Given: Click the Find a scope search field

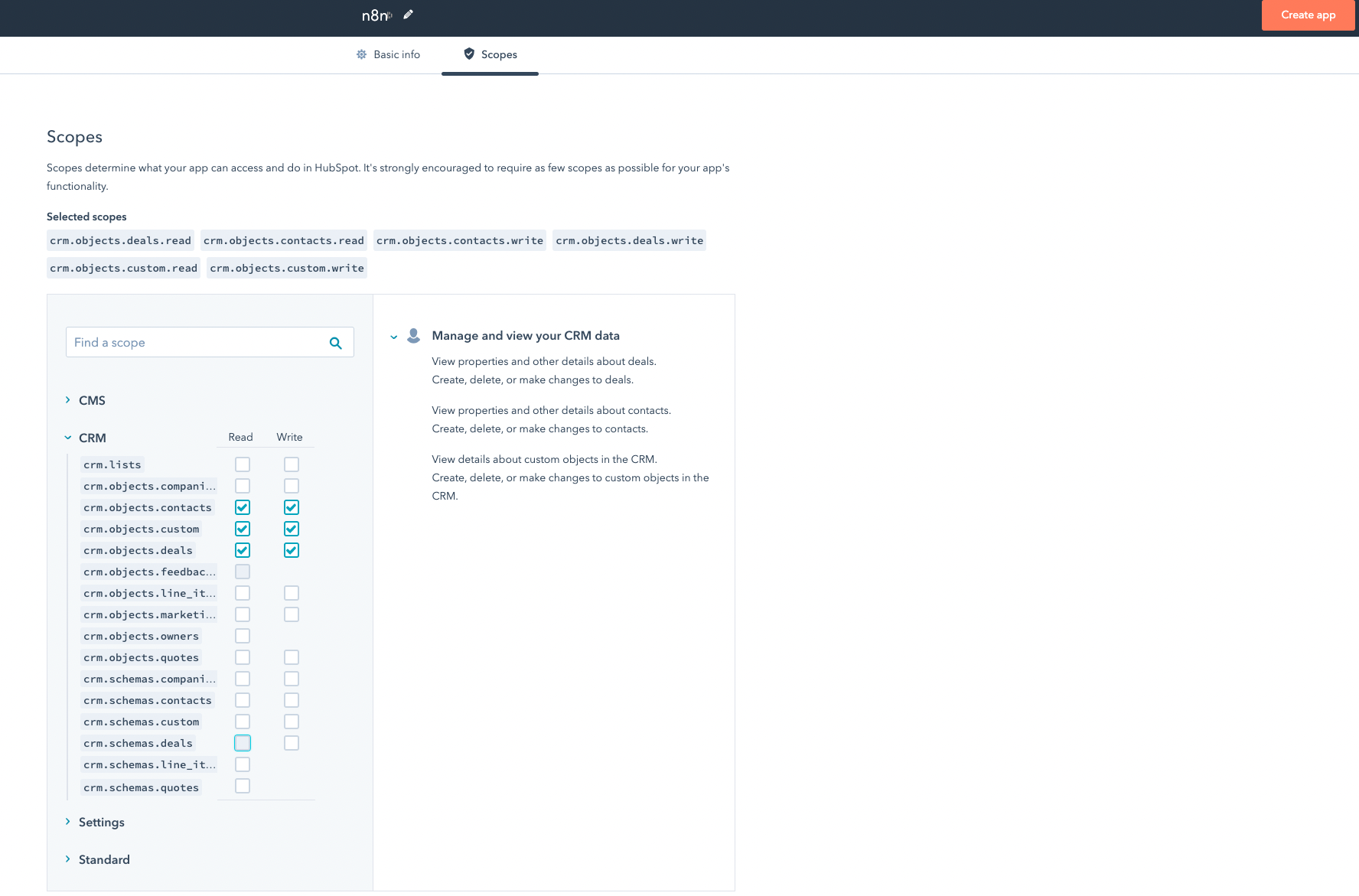Looking at the screenshot, I should (x=191, y=342).
